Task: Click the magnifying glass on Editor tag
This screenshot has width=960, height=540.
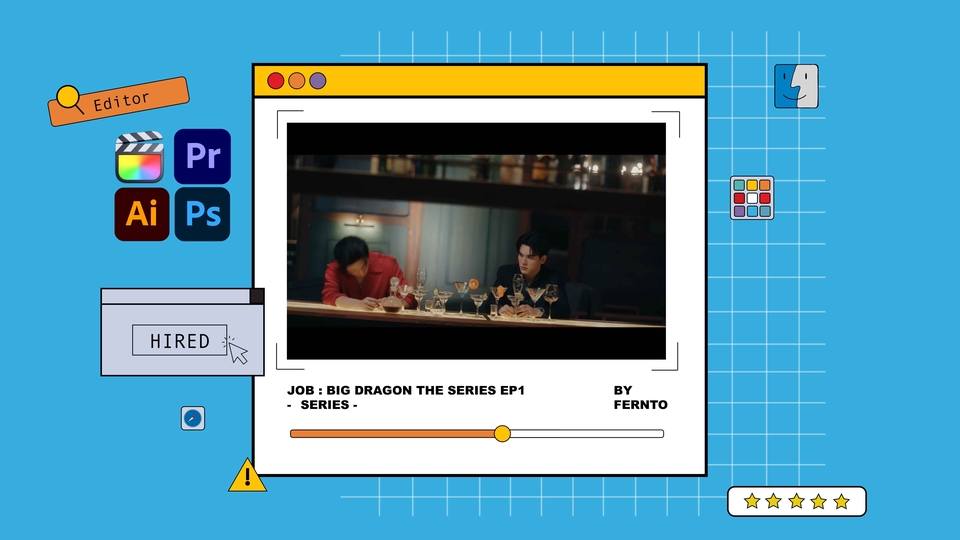Action: [x=69, y=99]
